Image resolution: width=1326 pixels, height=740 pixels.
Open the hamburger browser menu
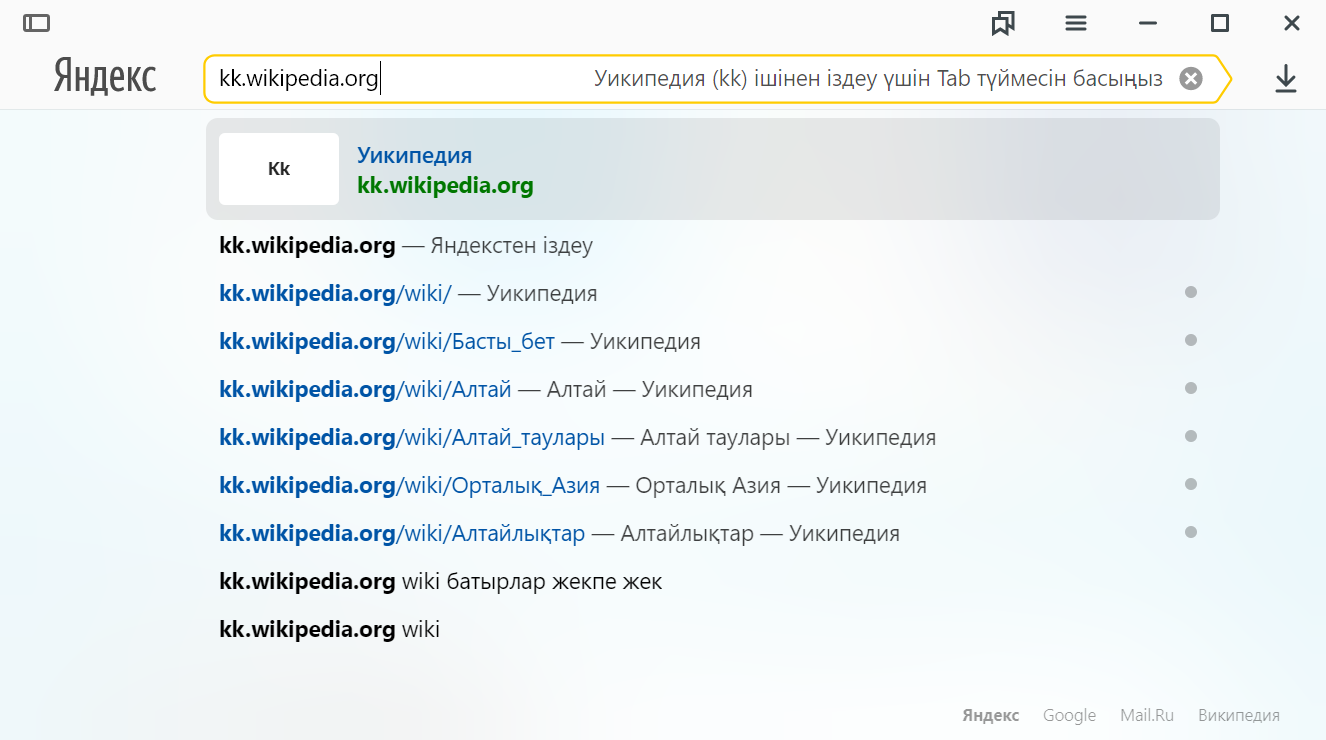1076,23
